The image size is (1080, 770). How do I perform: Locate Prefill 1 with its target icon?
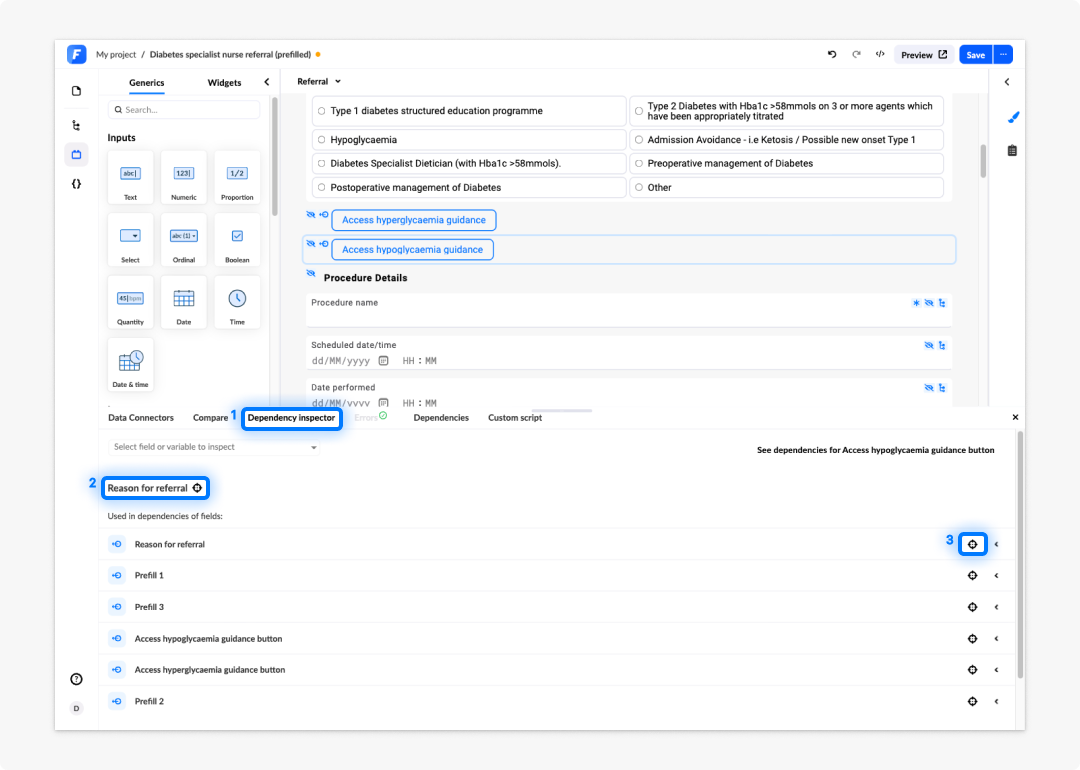pos(973,576)
